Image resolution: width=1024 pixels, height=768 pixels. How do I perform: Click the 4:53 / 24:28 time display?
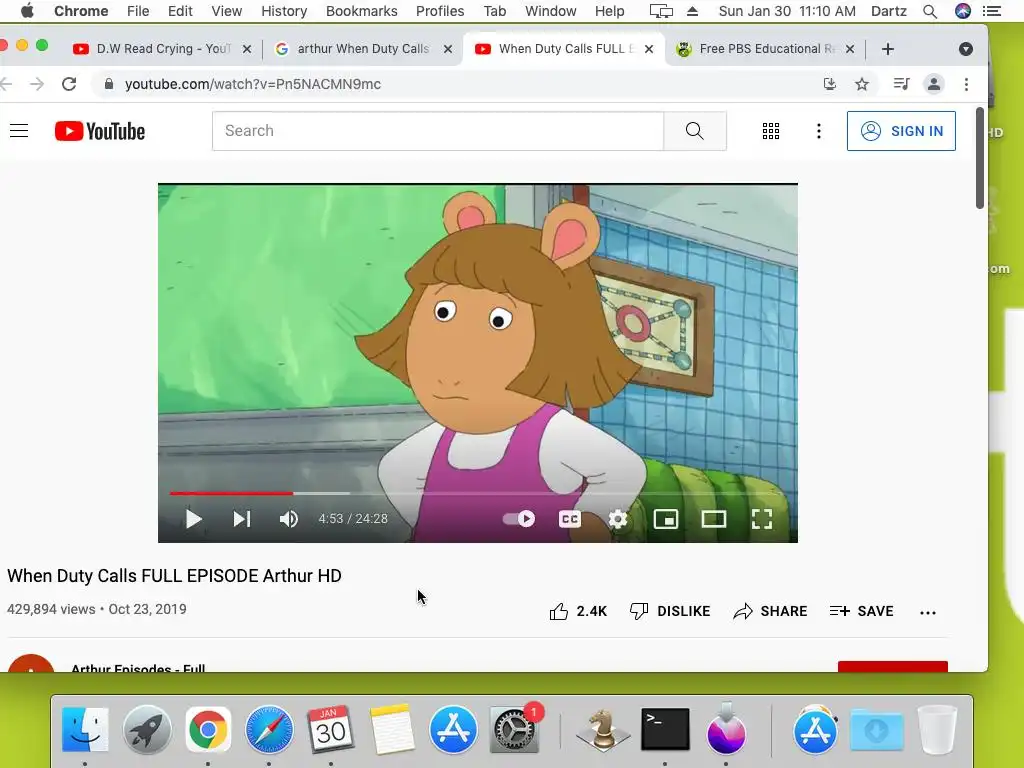tap(353, 519)
